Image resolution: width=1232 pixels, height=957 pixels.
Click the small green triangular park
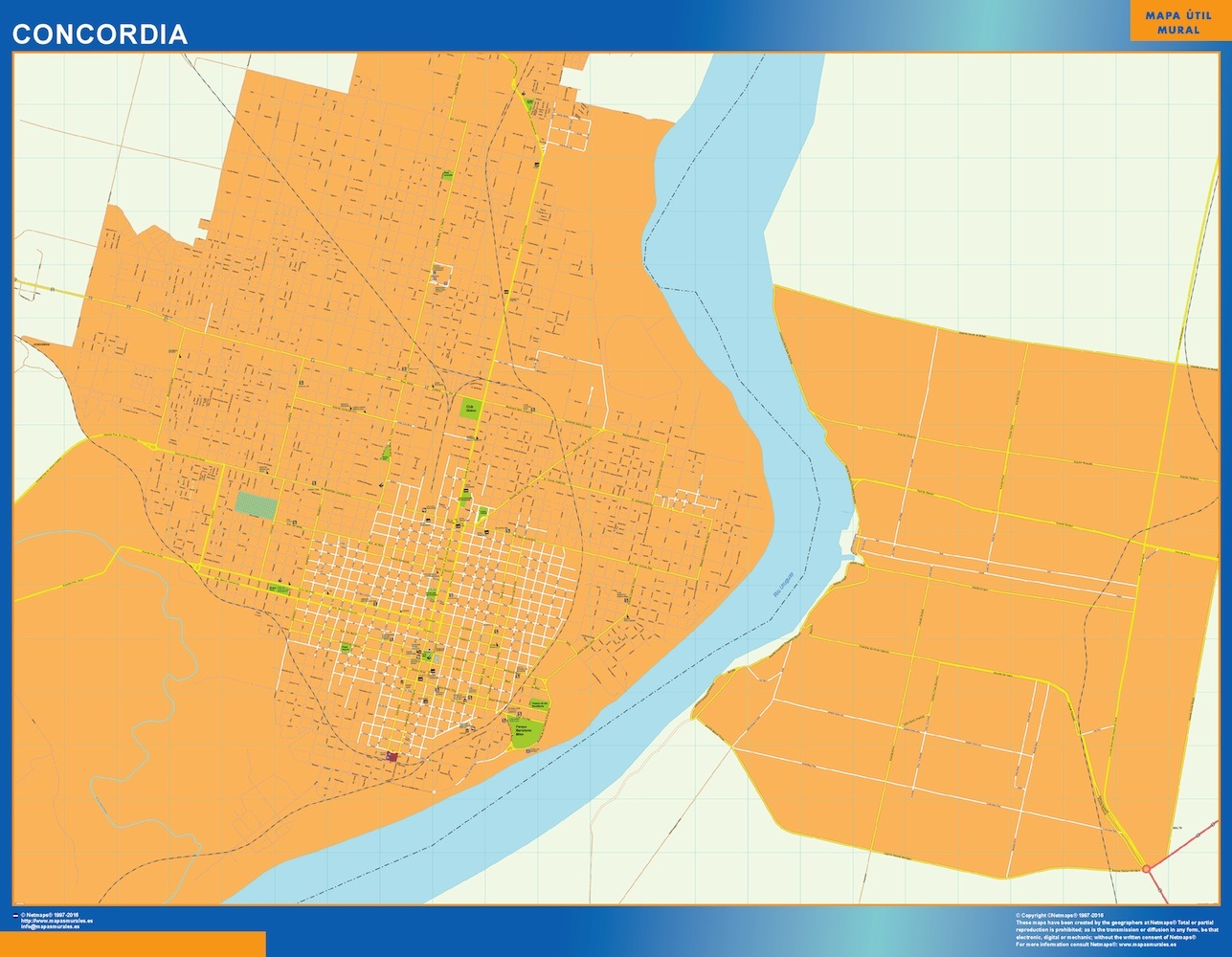point(386,452)
